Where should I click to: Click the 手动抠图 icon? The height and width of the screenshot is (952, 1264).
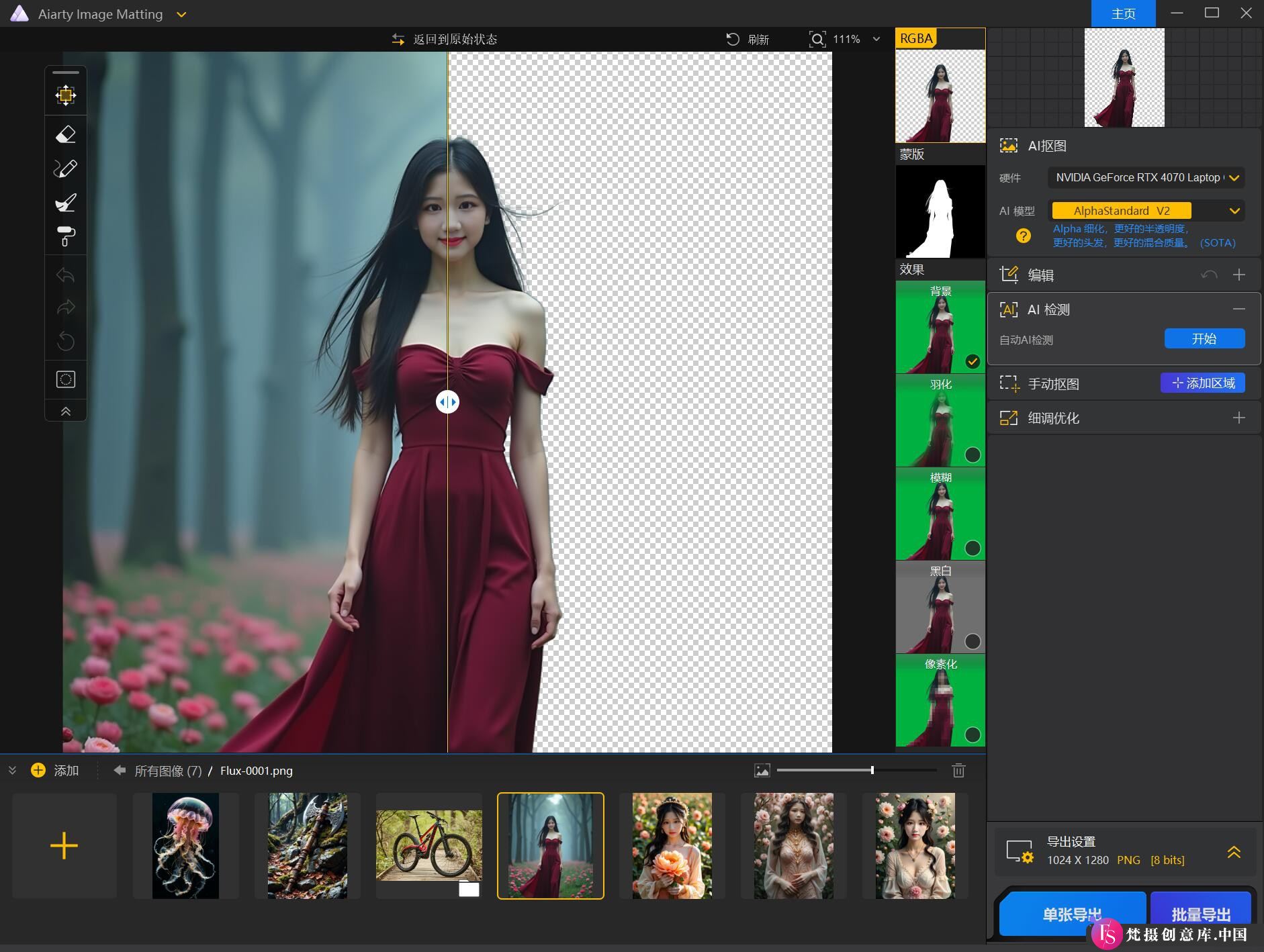pos(1008,383)
